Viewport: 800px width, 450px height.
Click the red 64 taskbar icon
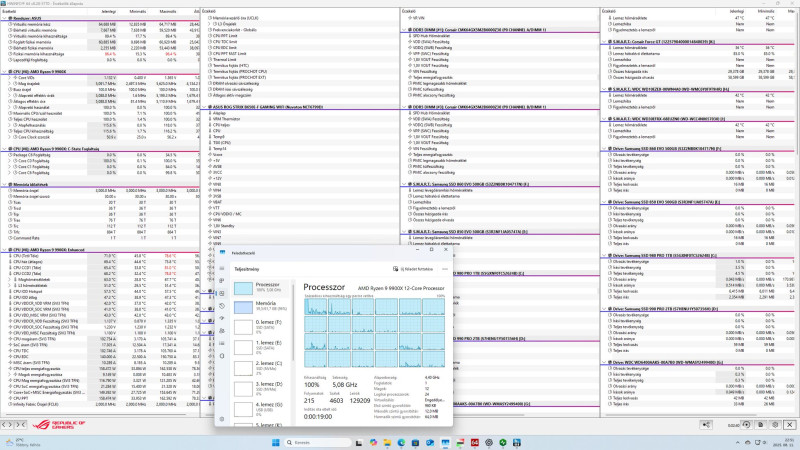pos(474,442)
